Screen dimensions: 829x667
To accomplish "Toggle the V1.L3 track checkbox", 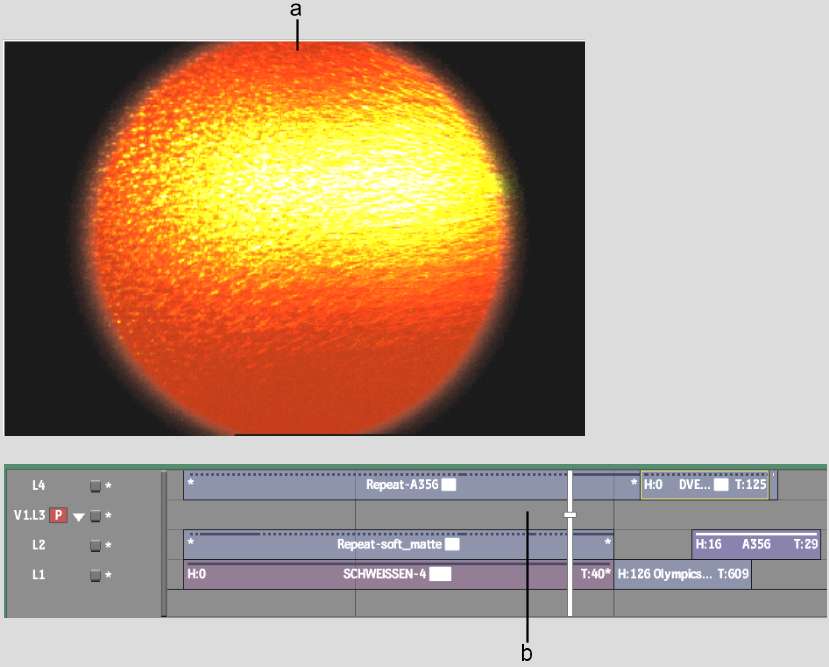I will 95,516.
